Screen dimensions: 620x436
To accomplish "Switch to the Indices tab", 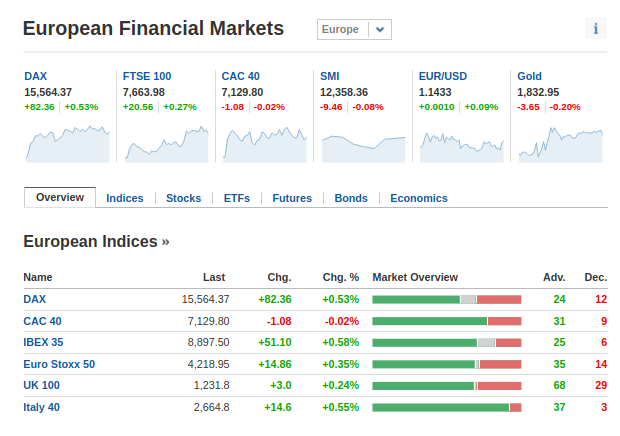I will point(125,198).
